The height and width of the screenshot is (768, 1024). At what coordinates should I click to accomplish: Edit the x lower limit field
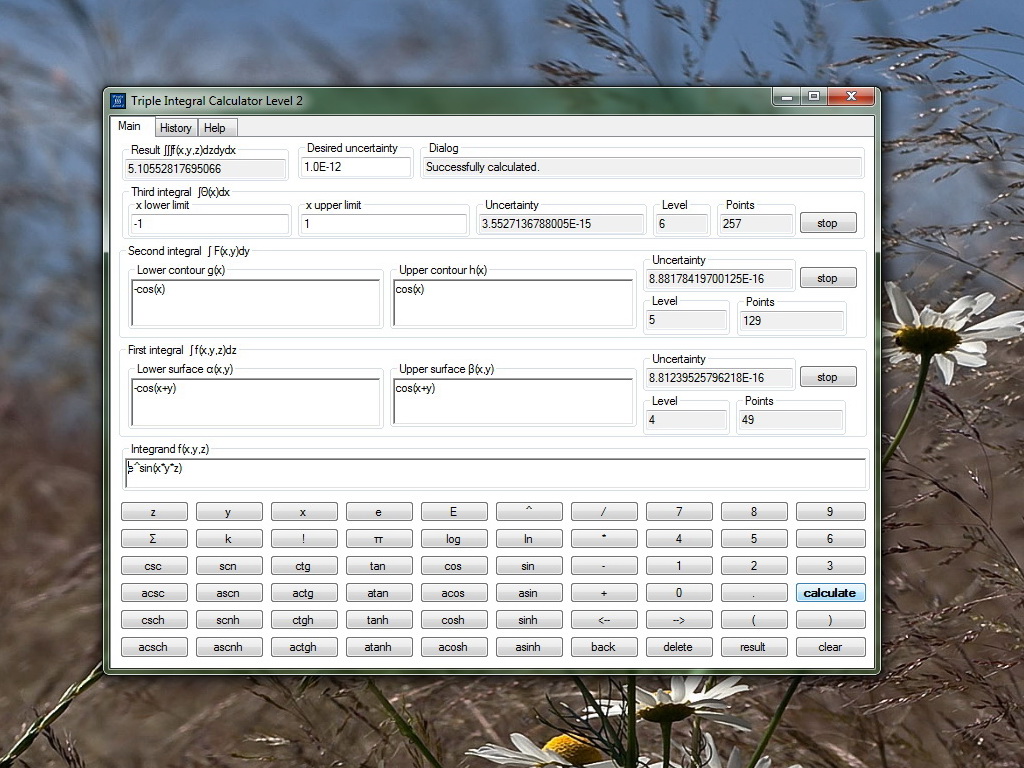(x=209, y=224)
